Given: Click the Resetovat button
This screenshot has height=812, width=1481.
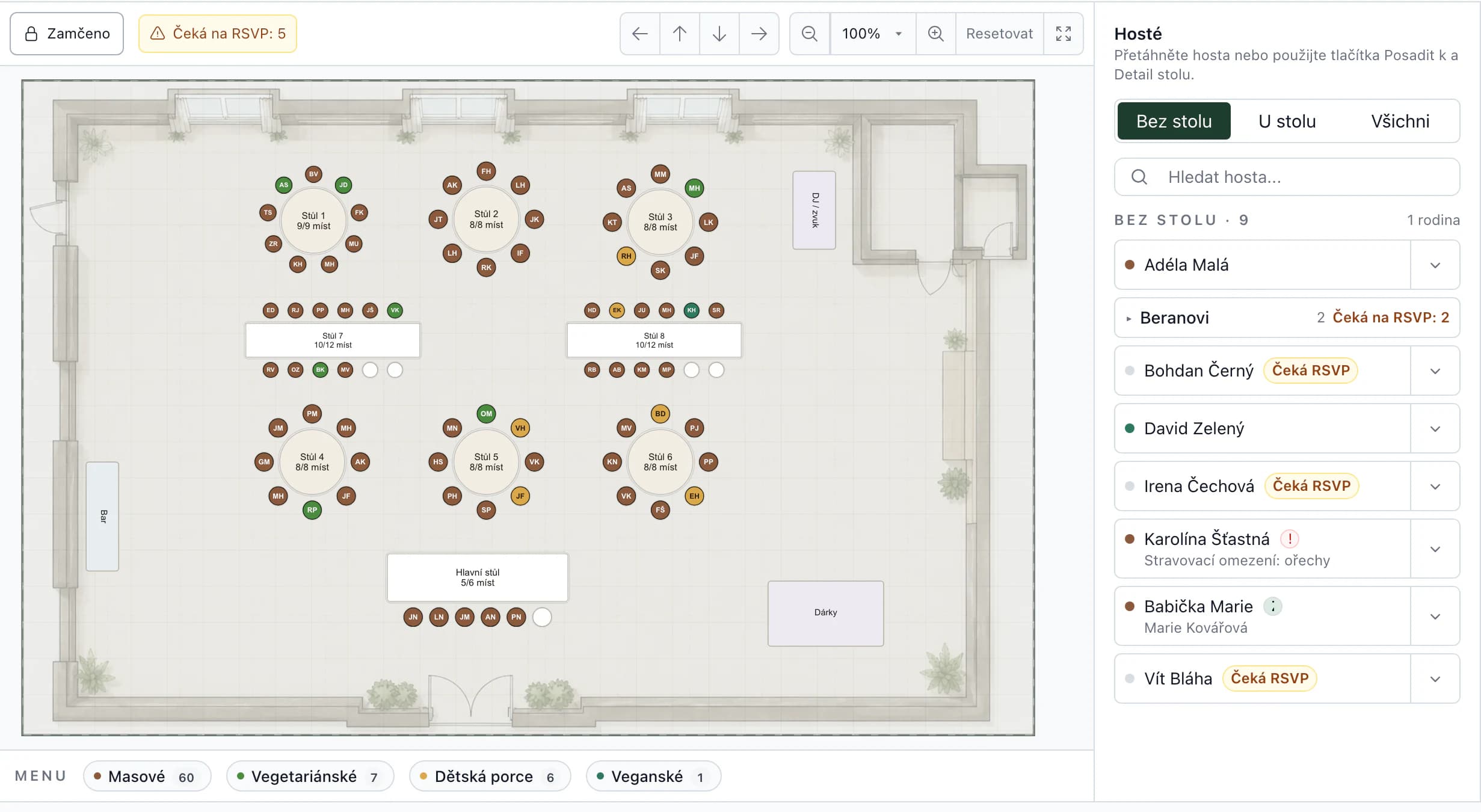Looking at the screenshot, I should 999,34.
